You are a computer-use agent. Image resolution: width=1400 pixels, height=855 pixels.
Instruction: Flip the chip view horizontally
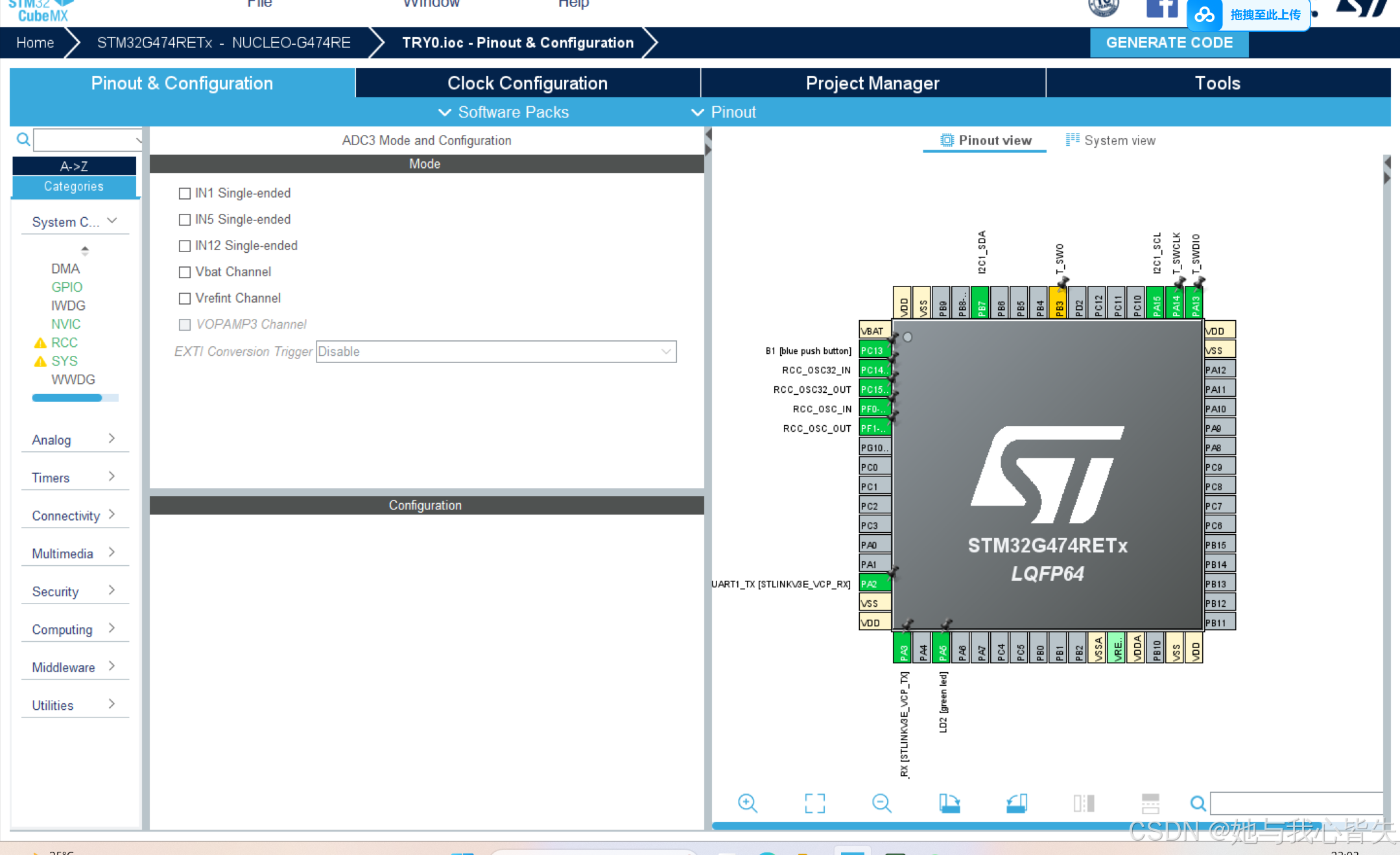[x=1084, y=803]
